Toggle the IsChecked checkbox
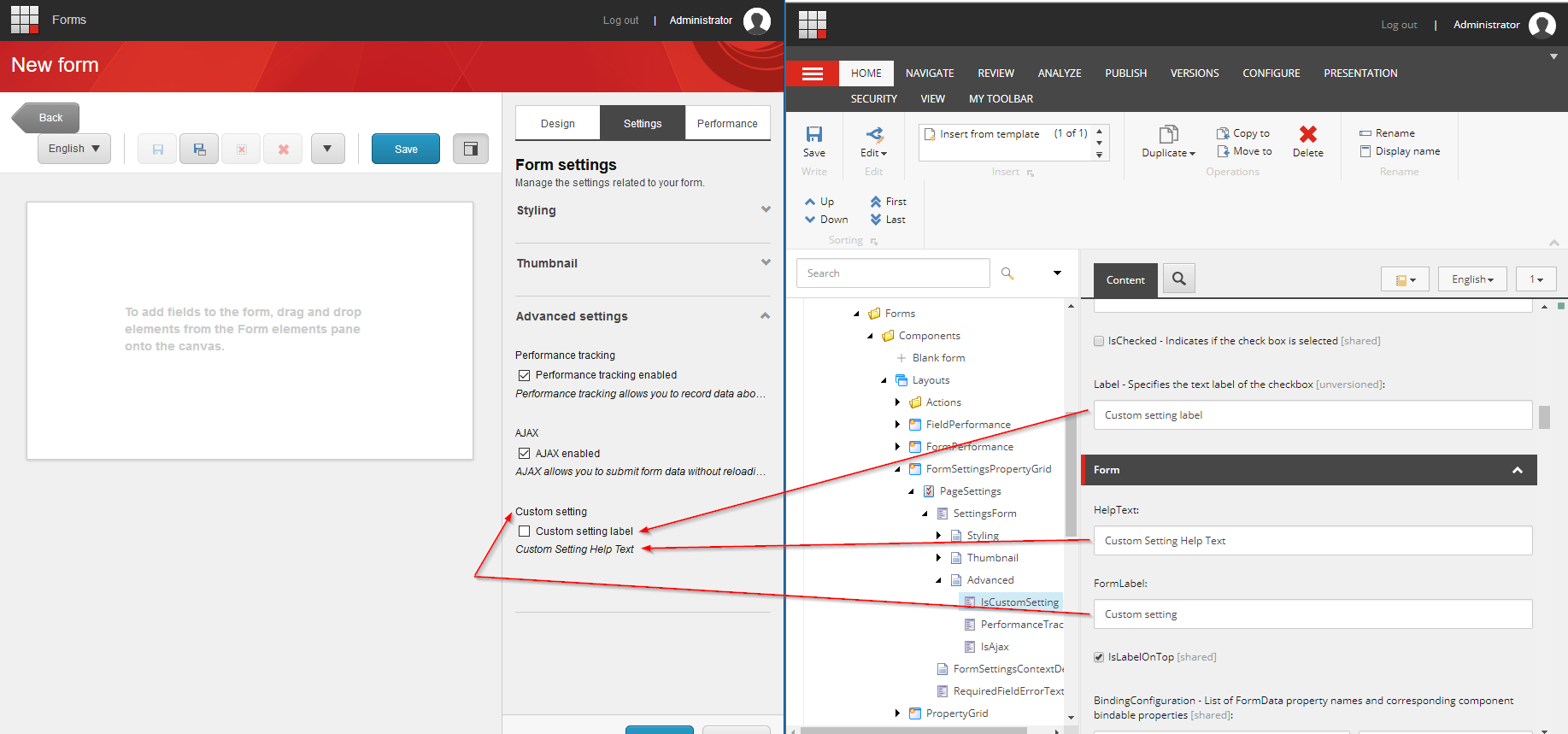Image resolution: width=1568 pixels, height=734 pixels. [x=1099, y=341]
